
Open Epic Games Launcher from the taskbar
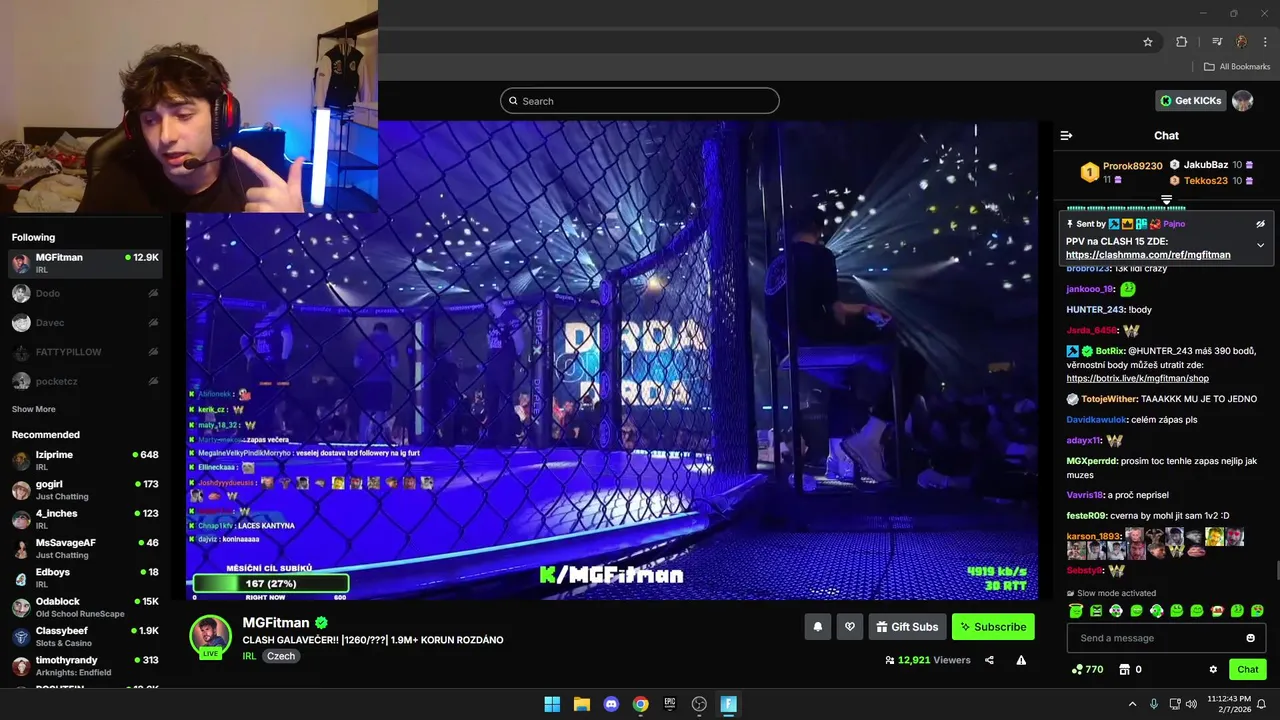[x=670, y=704]
